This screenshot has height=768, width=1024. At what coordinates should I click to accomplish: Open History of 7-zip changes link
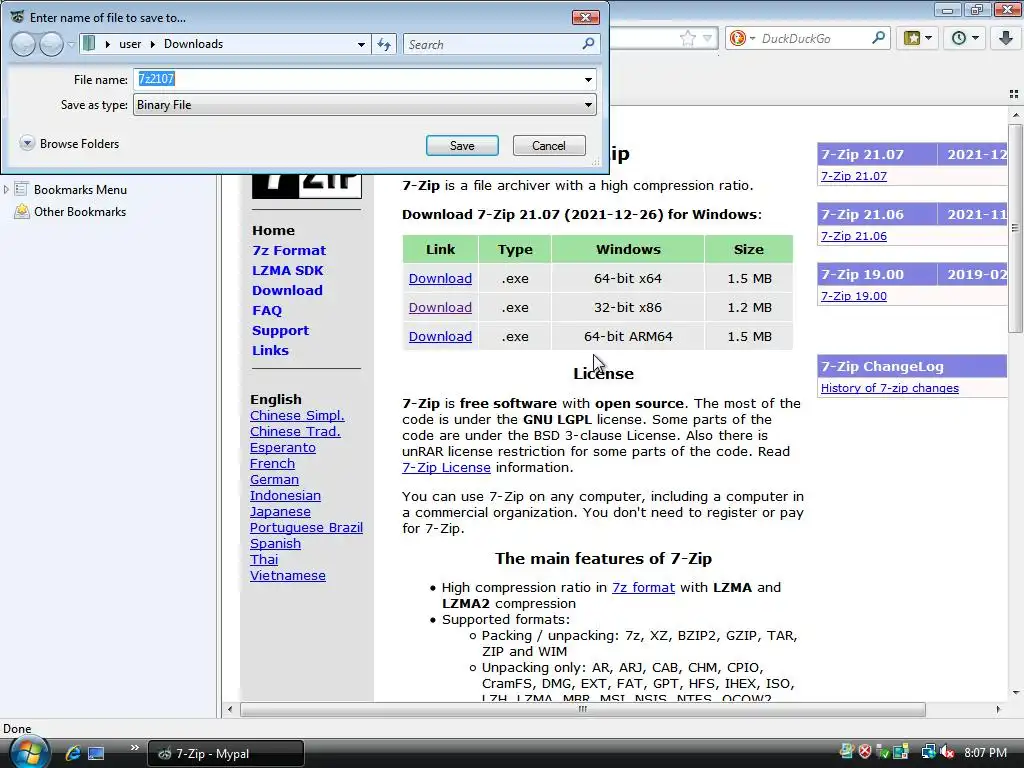click(889, 388)
